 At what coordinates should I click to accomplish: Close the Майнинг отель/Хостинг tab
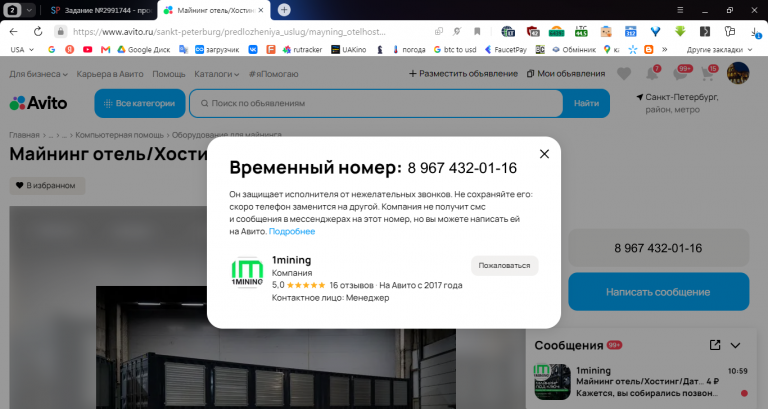click(261, 10)
